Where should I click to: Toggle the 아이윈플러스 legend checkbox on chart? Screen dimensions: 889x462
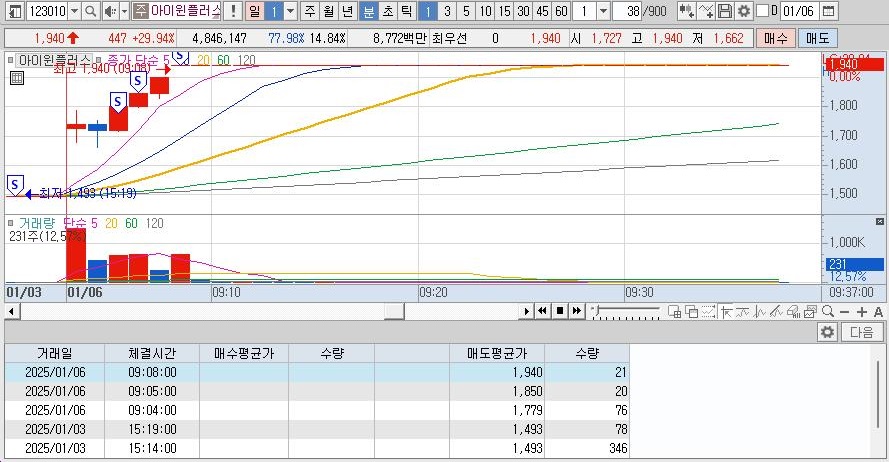click(11, 60)
